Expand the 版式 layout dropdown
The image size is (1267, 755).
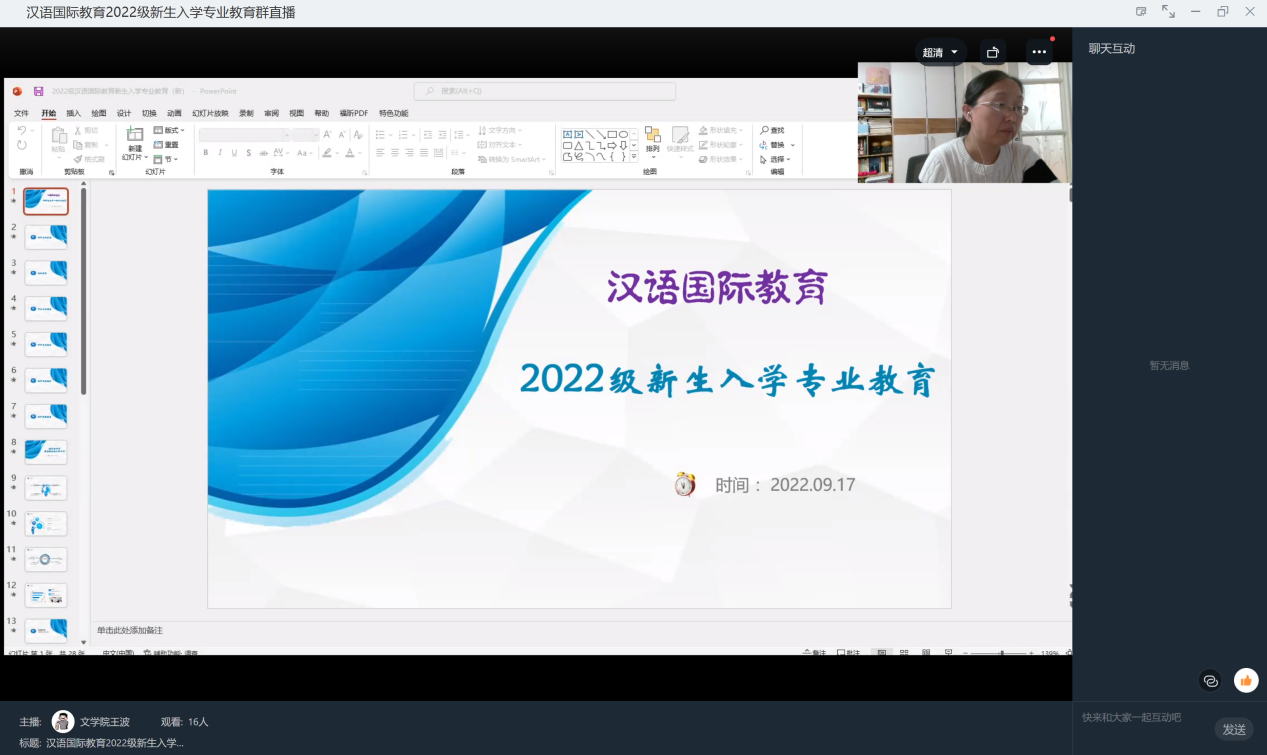[170, 130]
